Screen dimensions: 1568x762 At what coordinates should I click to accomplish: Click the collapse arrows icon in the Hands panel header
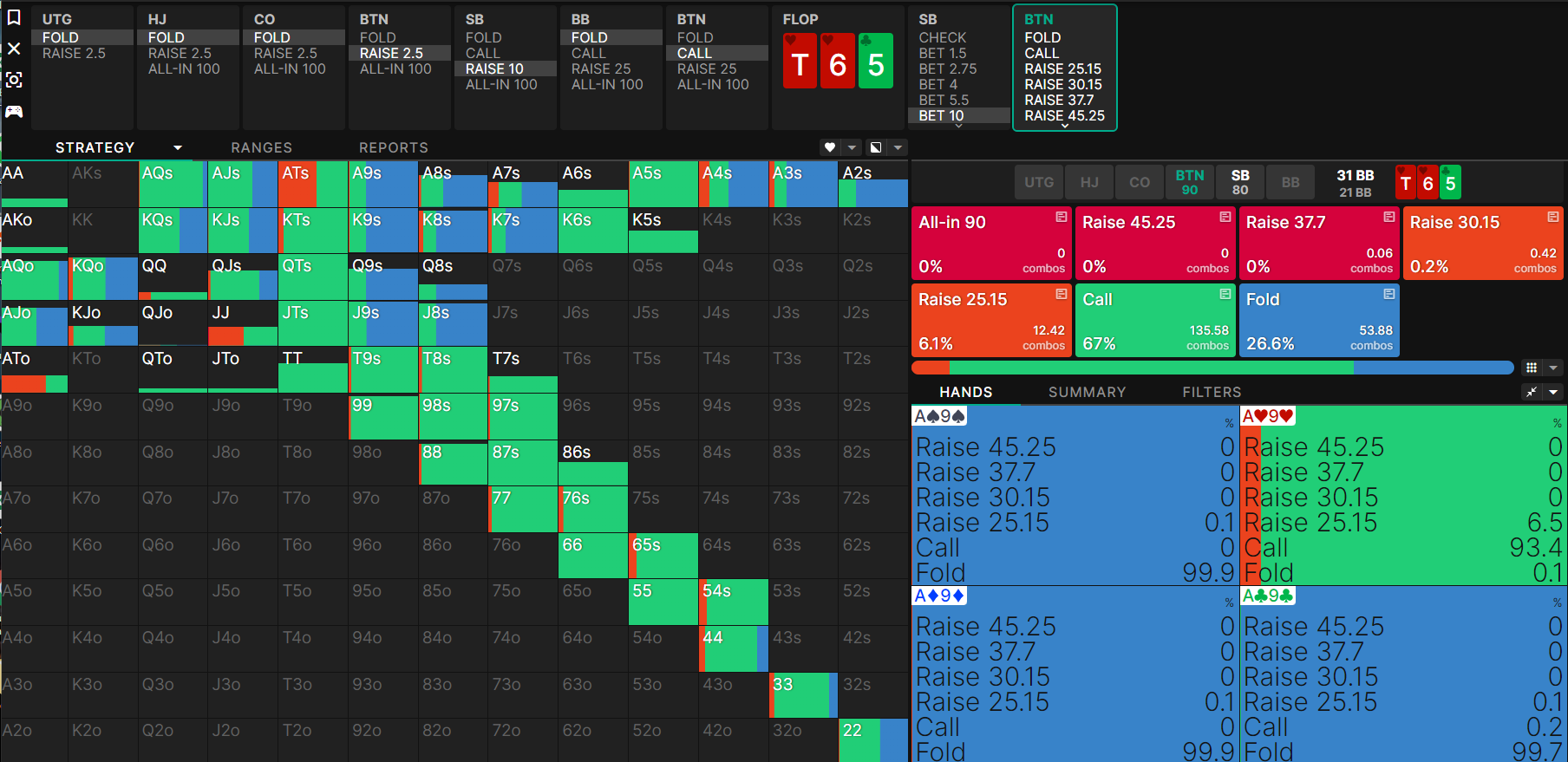tap(1532, 392)
